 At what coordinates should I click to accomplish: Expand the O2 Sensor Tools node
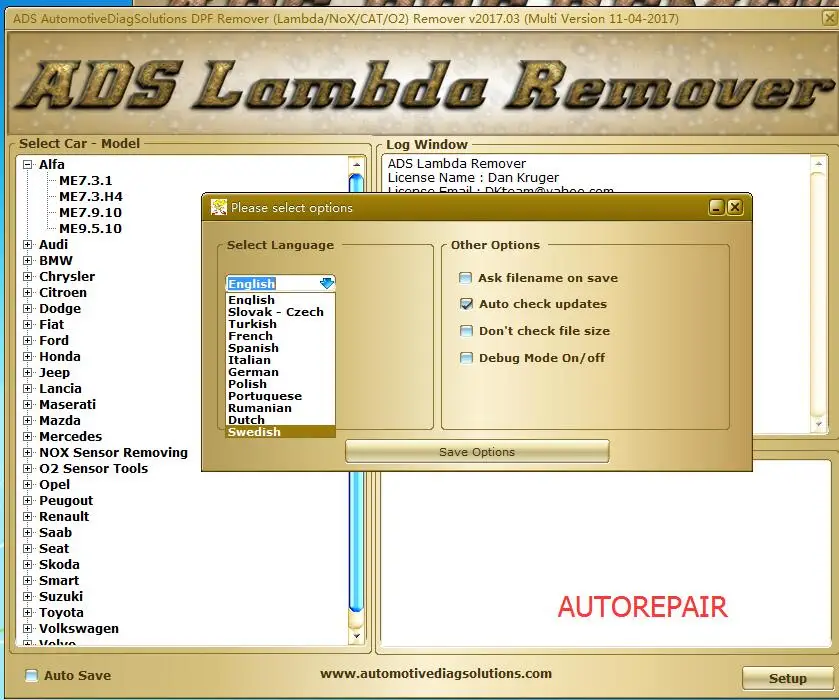tap(27, 469)
